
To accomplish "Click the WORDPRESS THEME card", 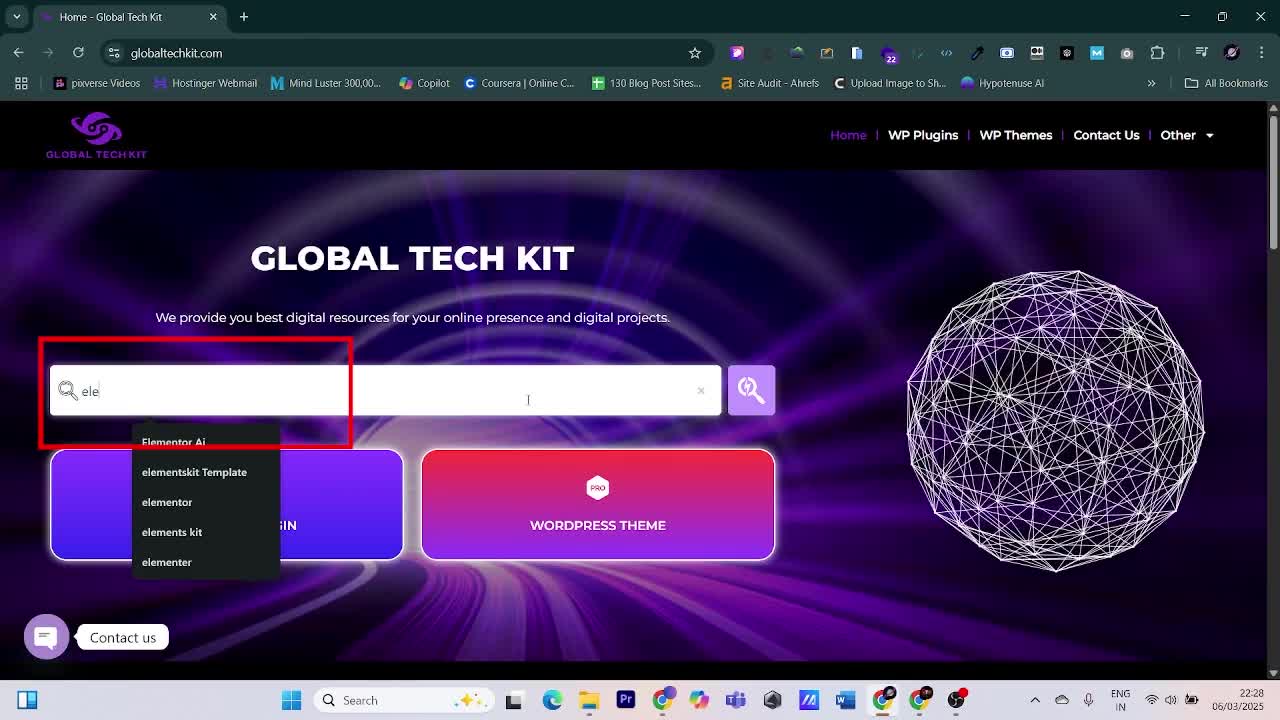I will tap(598, 504).
